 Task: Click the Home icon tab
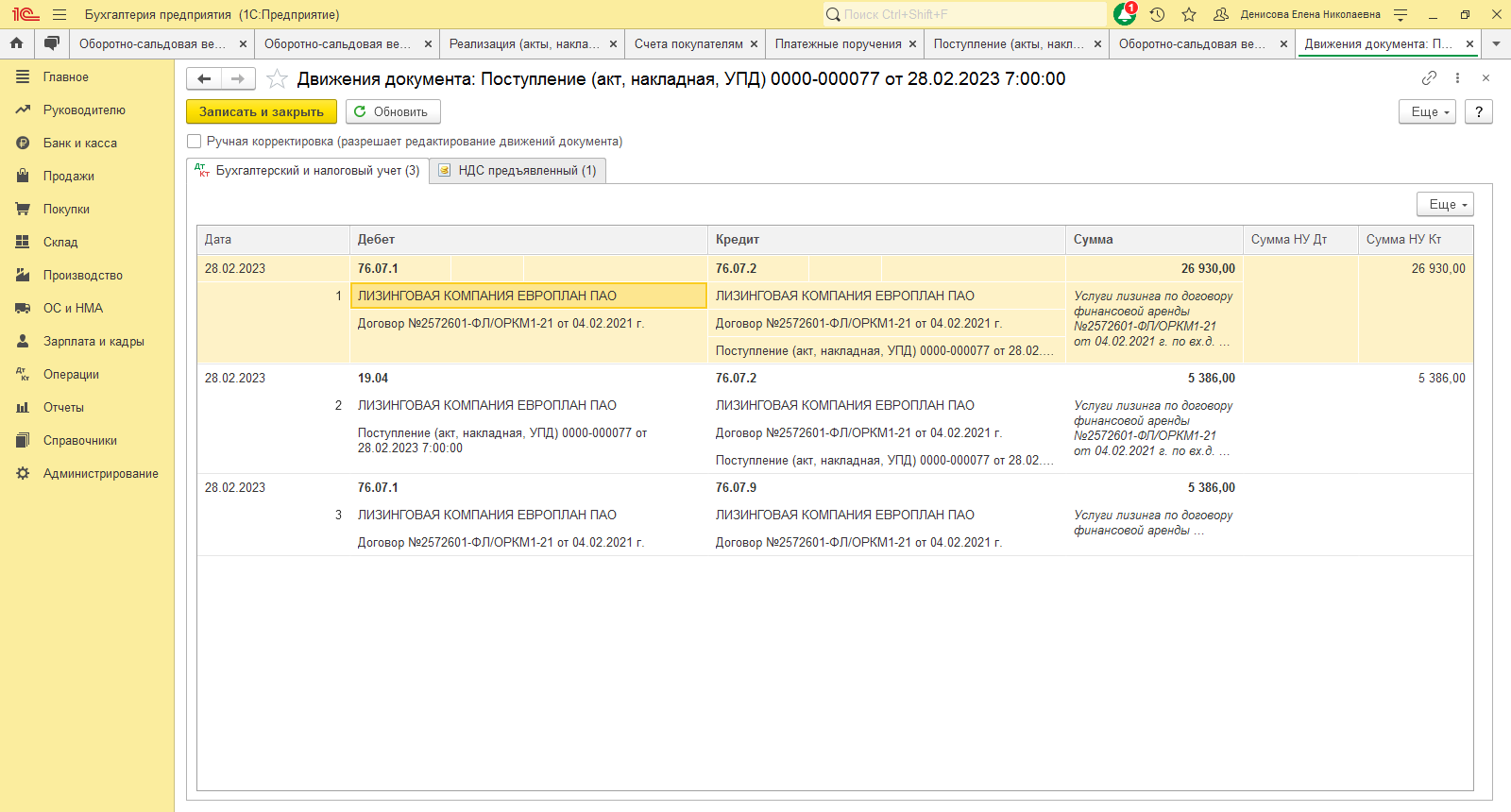16,43
